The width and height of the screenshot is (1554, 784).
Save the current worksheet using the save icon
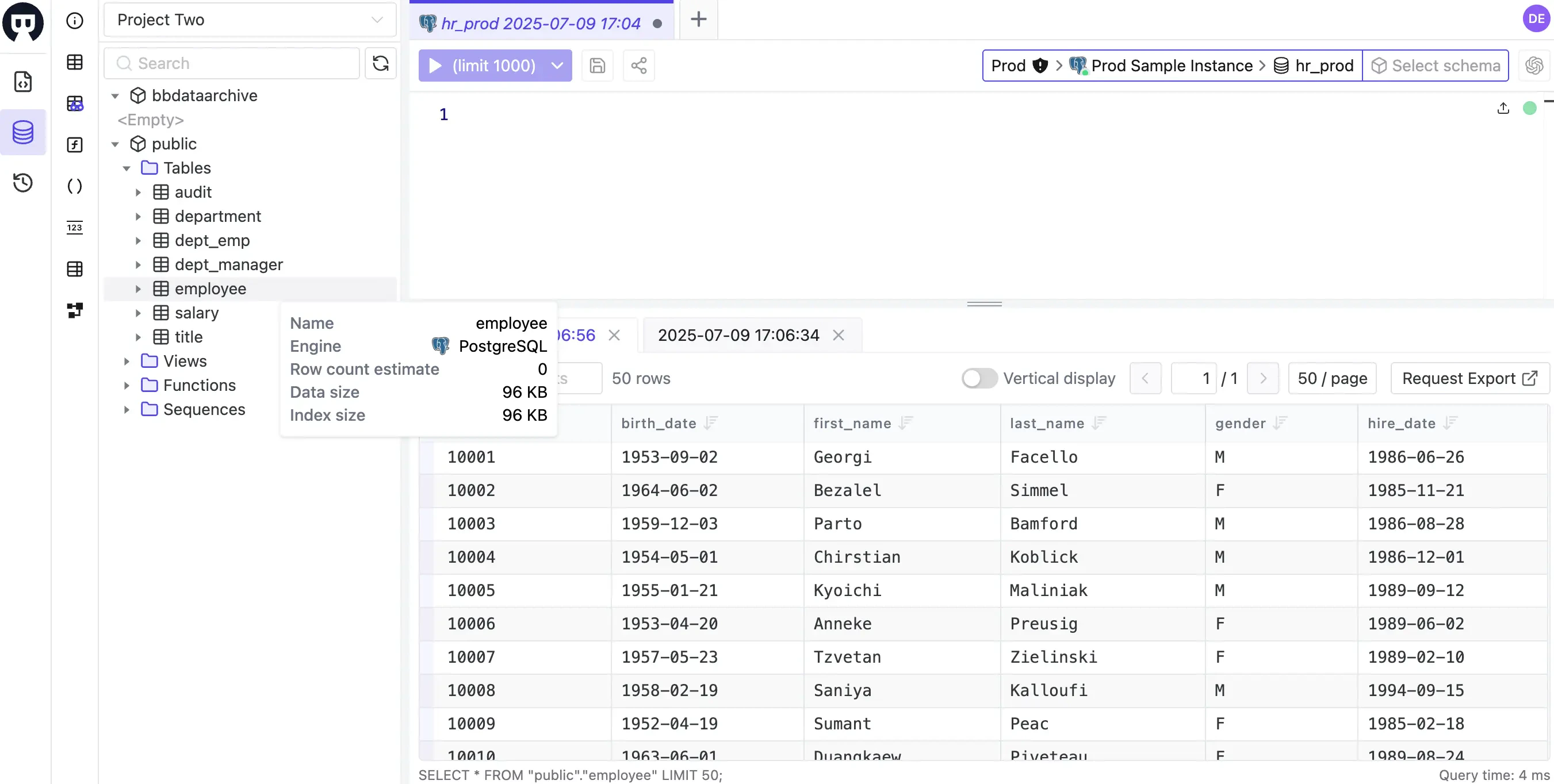click(597, 65)
